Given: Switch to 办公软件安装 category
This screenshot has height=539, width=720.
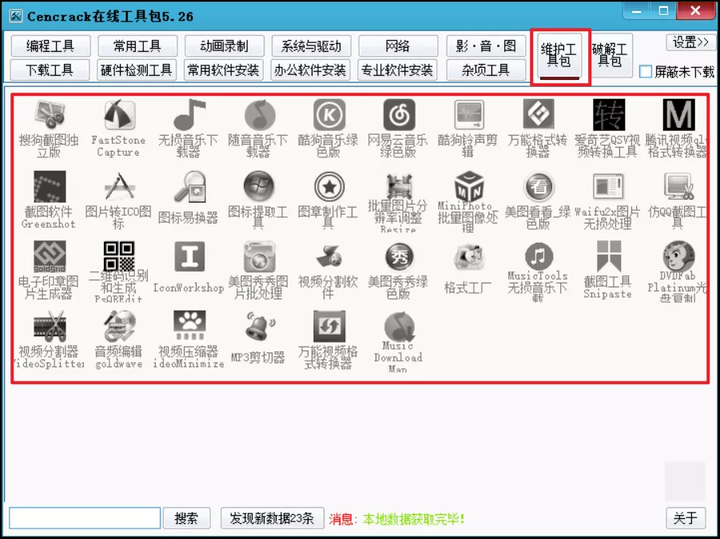Looking at the screenshot, I should click(310, 70).
